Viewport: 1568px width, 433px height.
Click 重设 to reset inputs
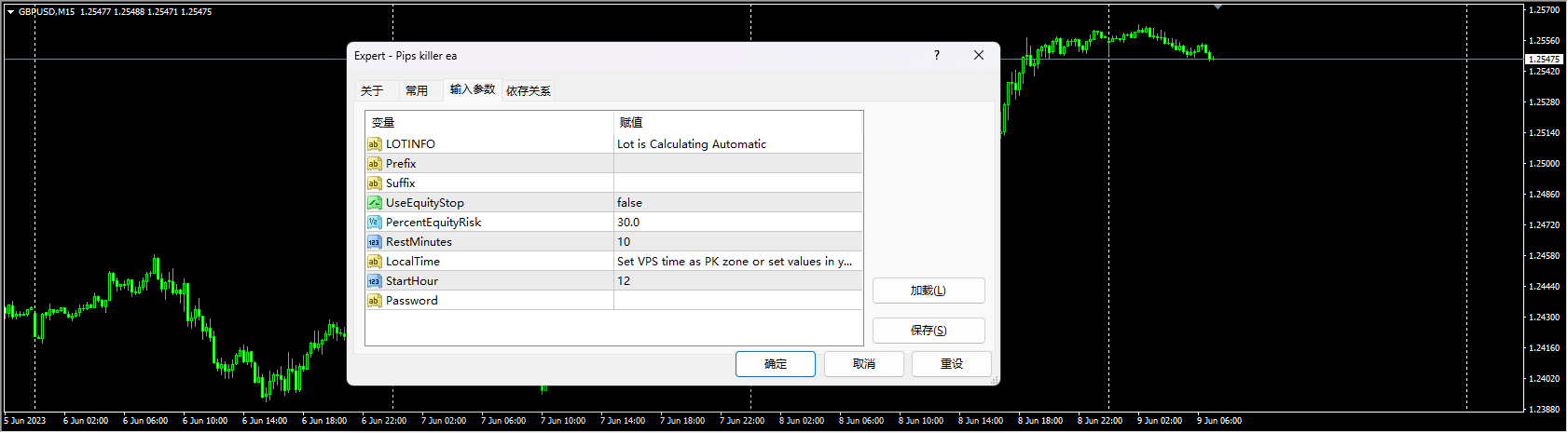(x=951, y=364)
